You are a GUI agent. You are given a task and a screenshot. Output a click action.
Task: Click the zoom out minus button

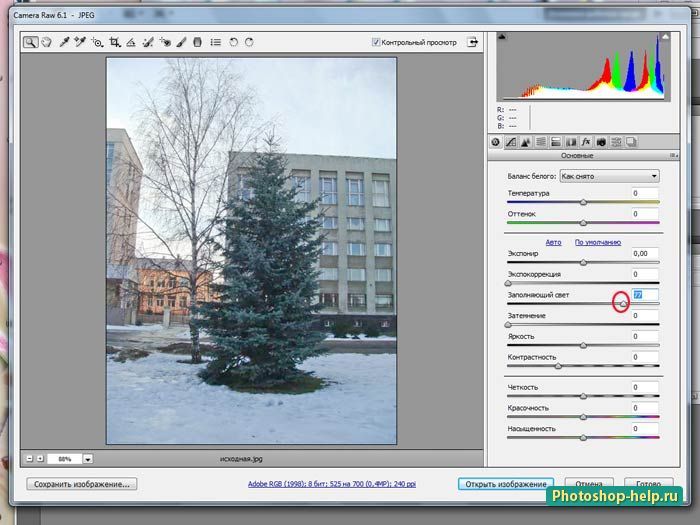pos(29,458)
